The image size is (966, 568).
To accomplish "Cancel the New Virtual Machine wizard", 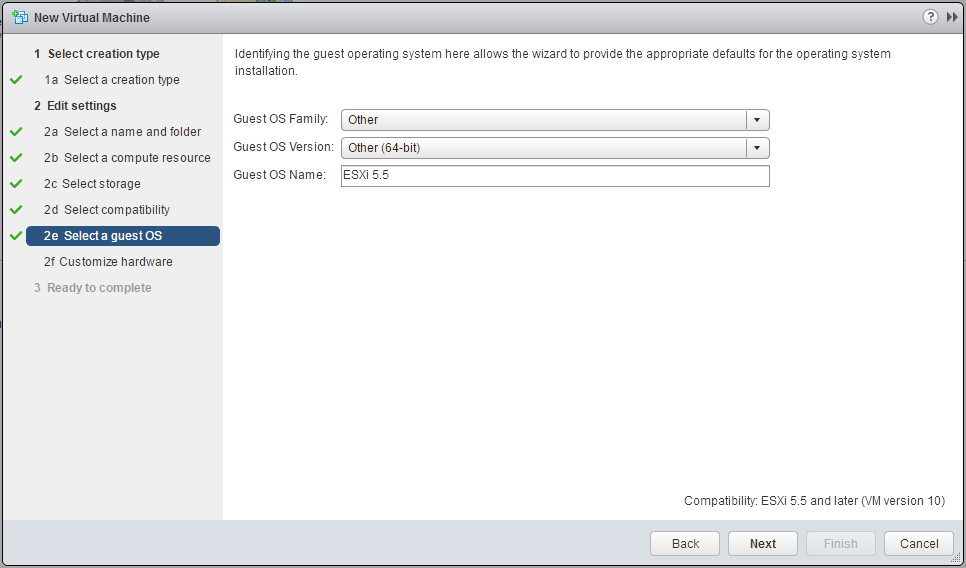I will point(919,544).
